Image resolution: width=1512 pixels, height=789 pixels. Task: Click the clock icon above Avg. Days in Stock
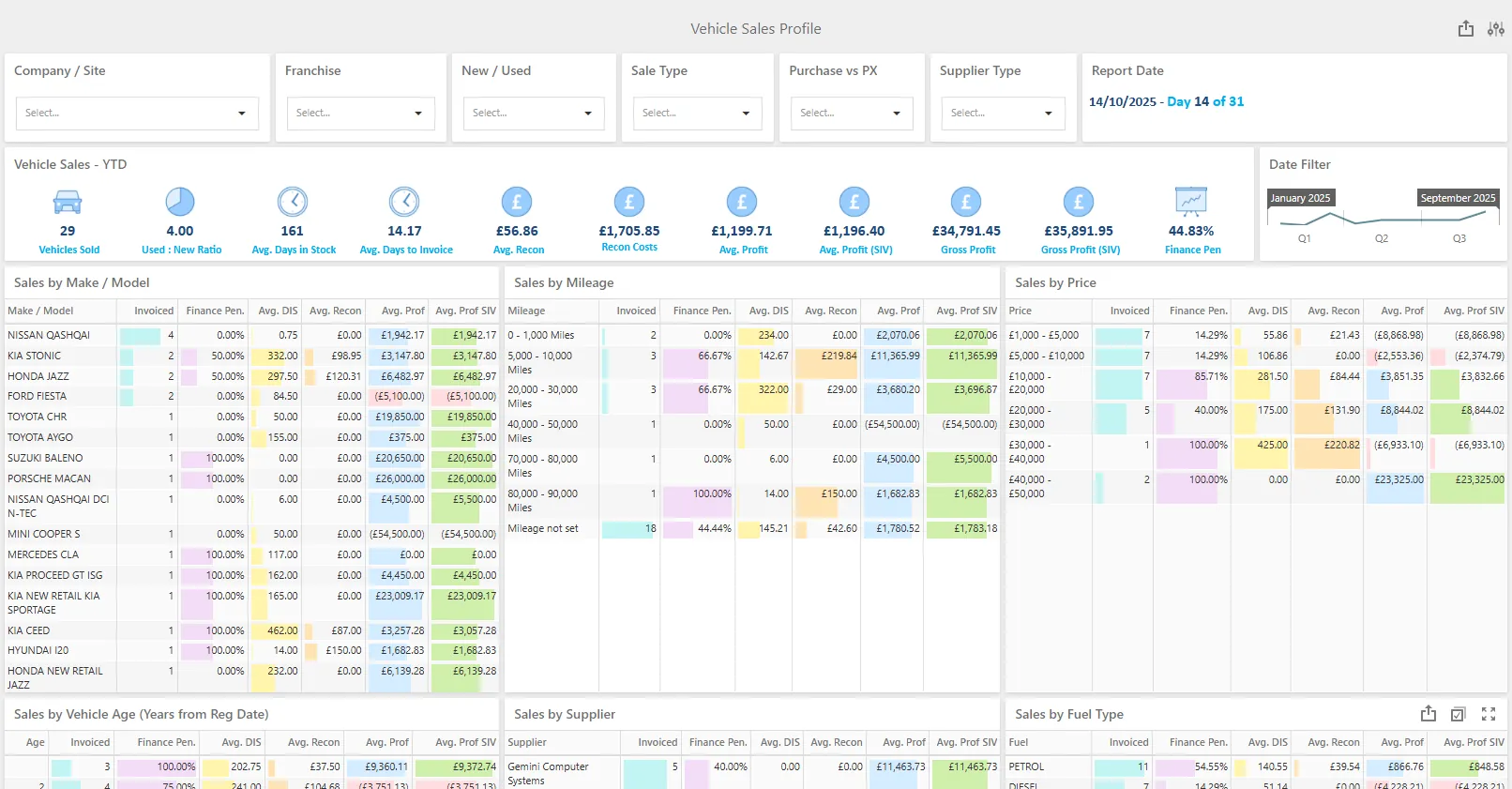pyautogui.click(x=293, y=202)
